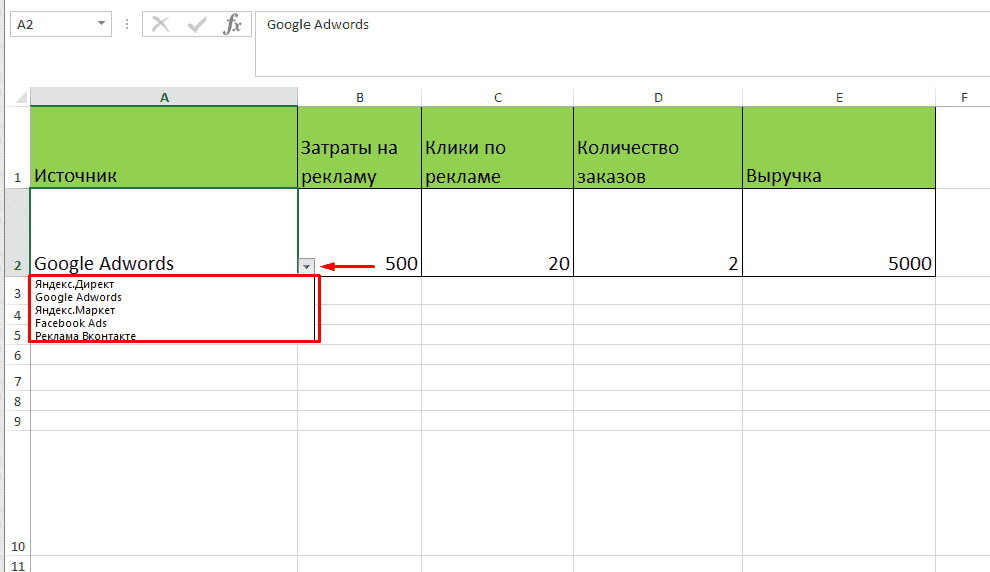Select row 10 header
Viewport: 990px width, 572px height.
(x=18, y=493)
